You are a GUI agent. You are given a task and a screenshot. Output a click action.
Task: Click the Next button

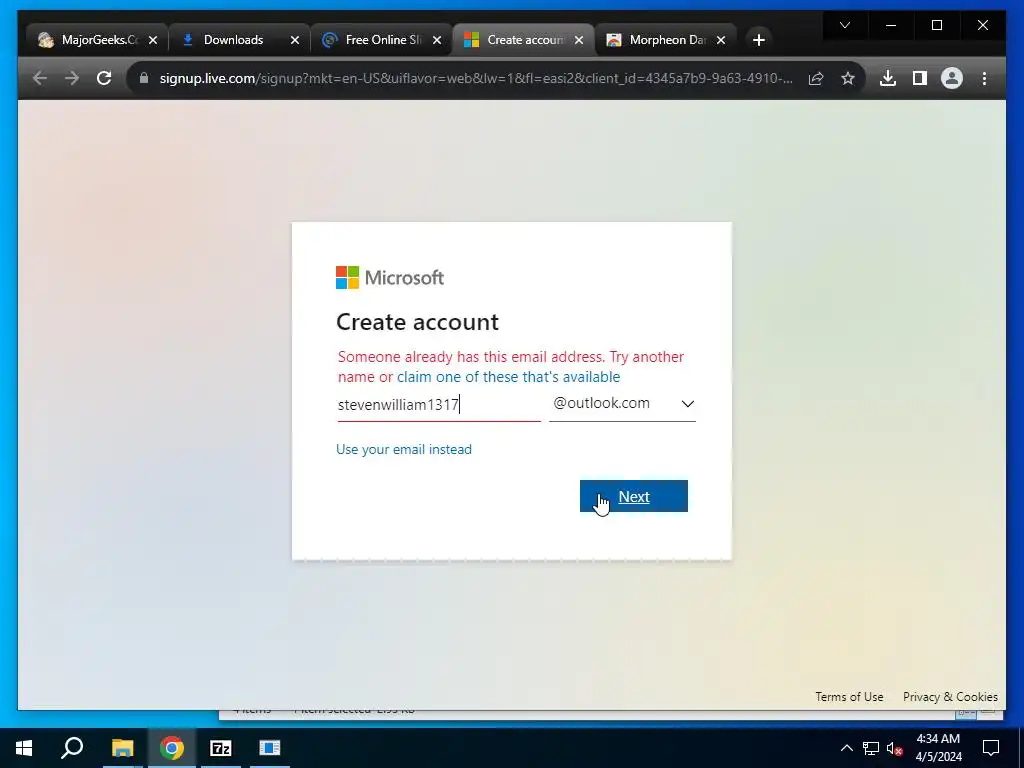pyautogui.click(x=633, y=496)
